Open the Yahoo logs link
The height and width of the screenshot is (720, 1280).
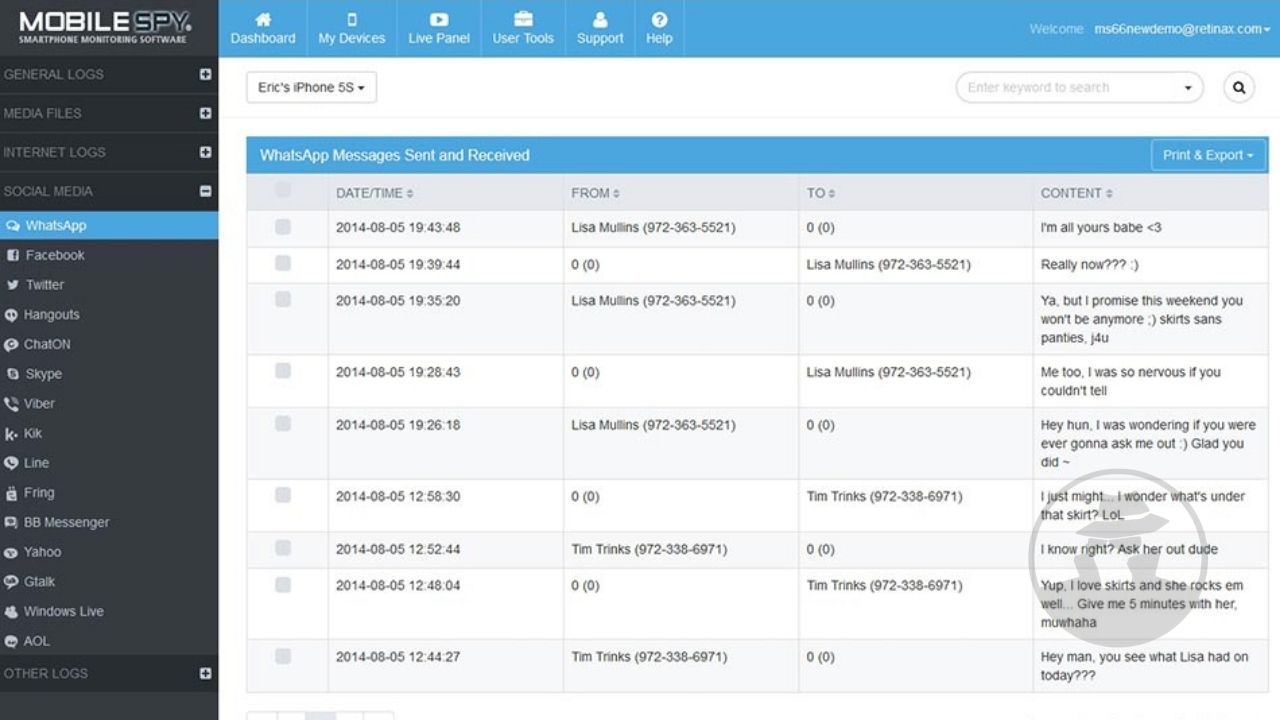[42, 552]
